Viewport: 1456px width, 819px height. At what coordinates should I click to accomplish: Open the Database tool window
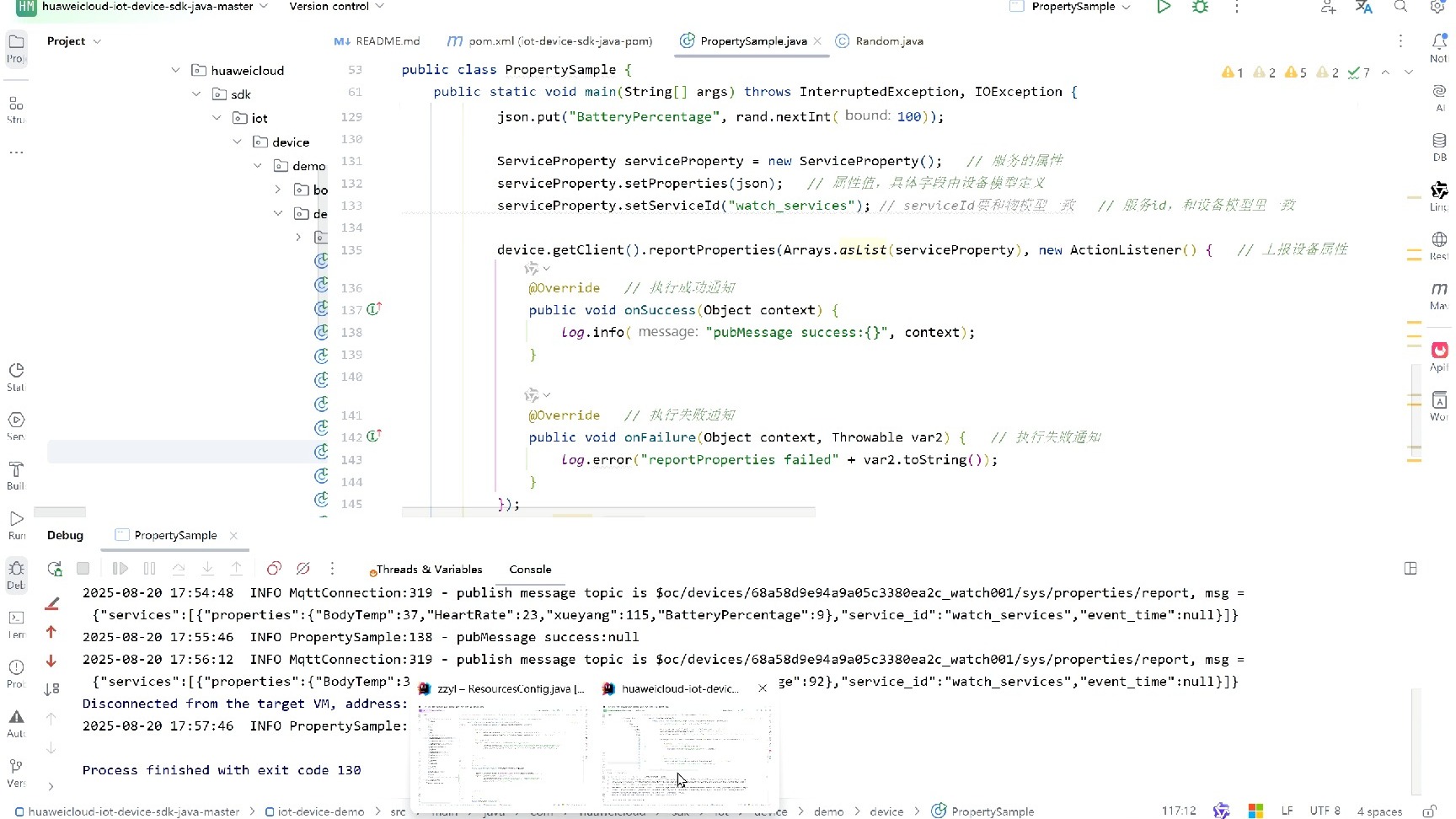pos(1439,147)
